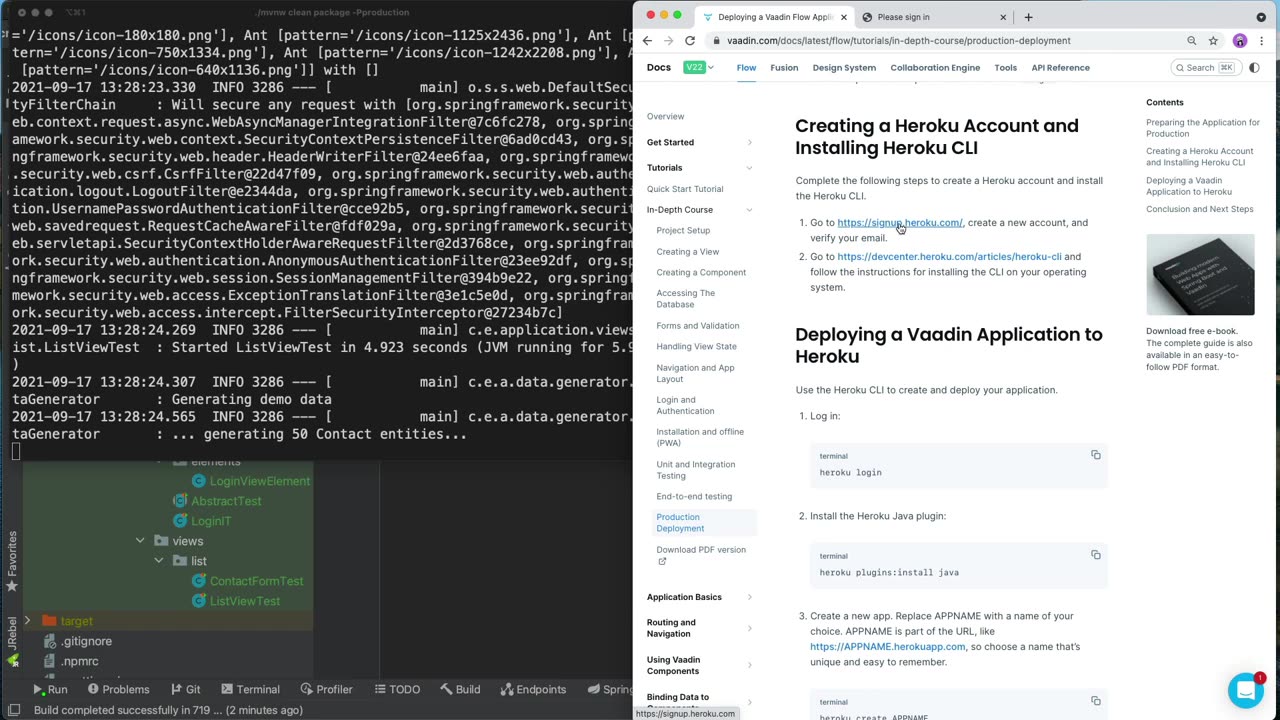Open the chat widget bubble
The height and width of the screenshot is (720, 1280).
(1245, 690)
